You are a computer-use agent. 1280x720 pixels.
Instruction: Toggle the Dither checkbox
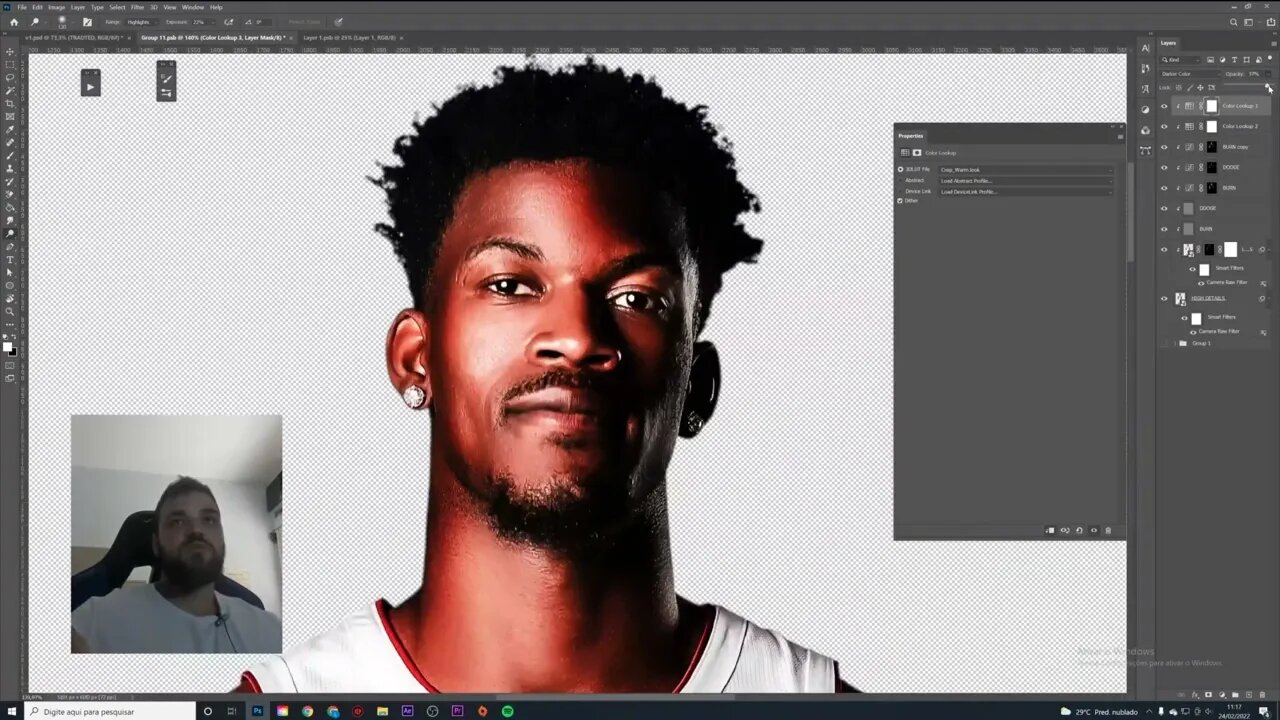click(900, 201)
